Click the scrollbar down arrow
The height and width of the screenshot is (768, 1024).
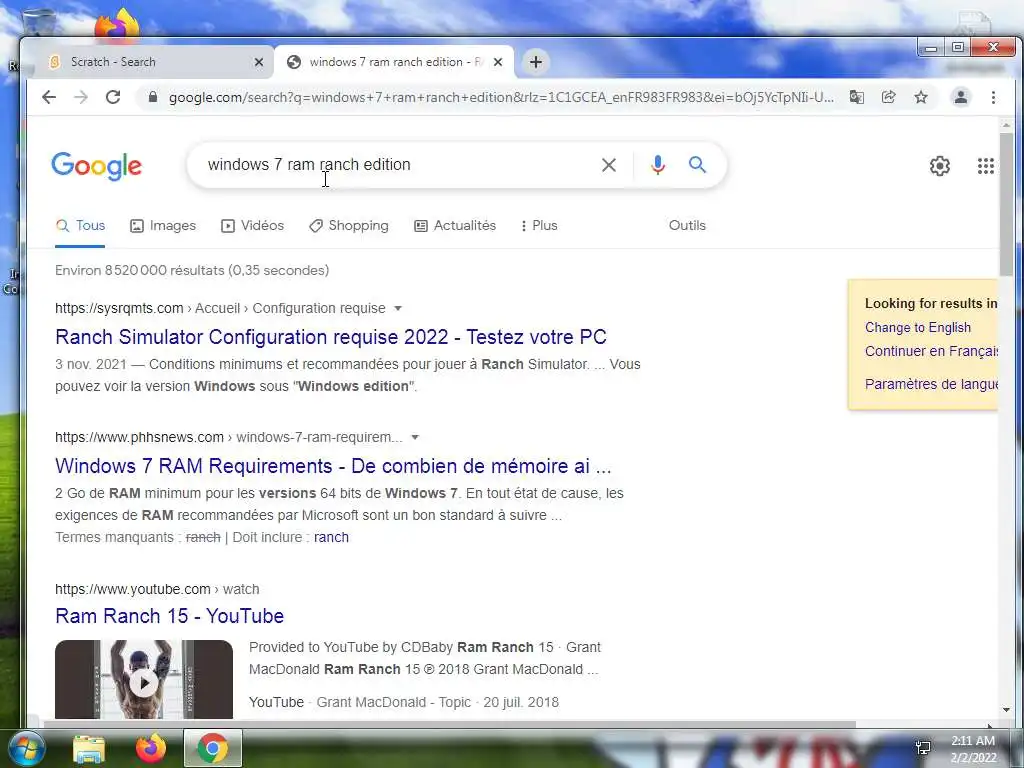[1006, 710]
